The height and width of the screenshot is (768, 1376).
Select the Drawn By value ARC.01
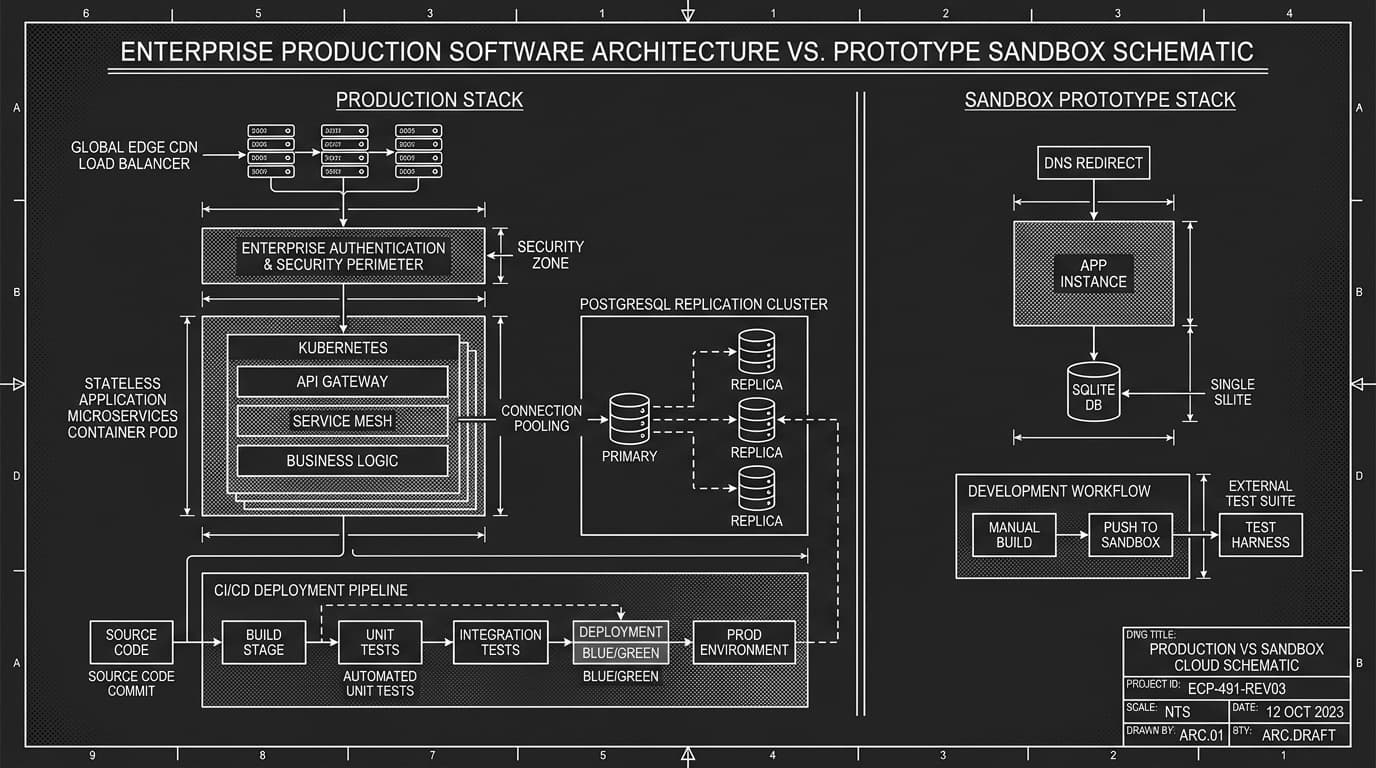click(x=1201, y=736)
